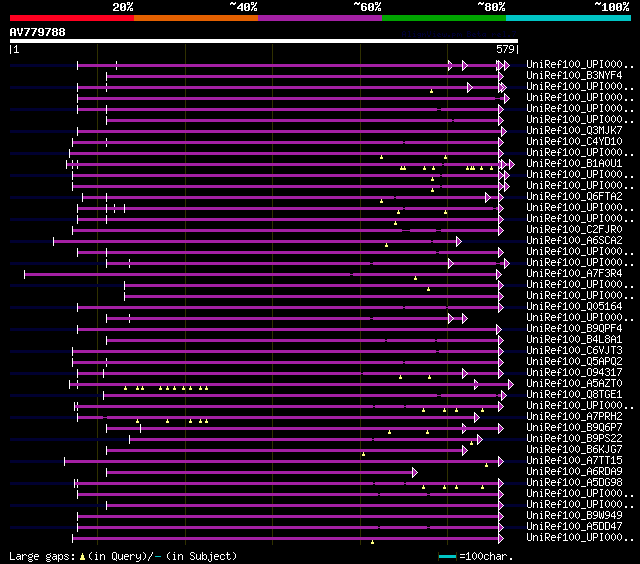Viewport: 640px width, 564px height.
Task: Open hit UniRef100_Q5APQ2
Action: click(x=574, y=362)
